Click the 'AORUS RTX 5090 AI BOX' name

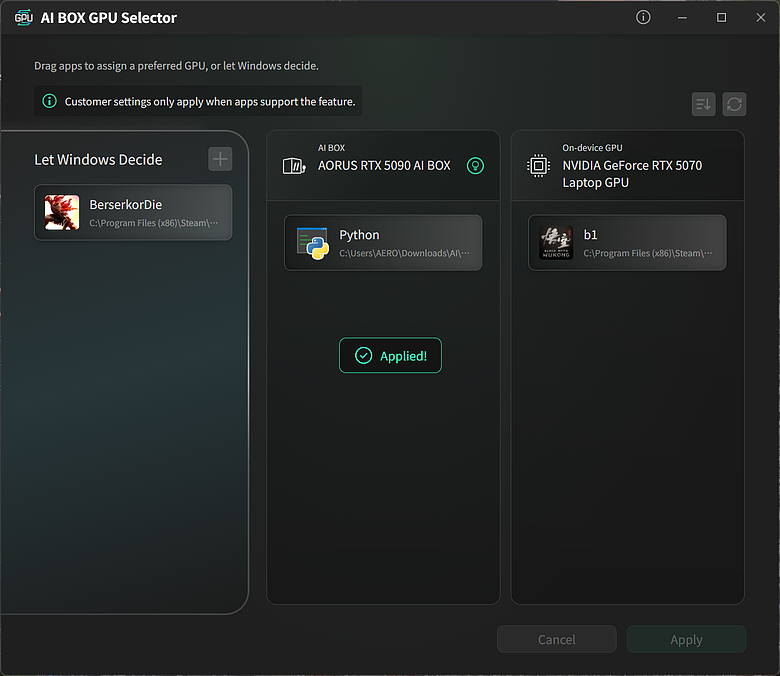(x=384, y=166)
